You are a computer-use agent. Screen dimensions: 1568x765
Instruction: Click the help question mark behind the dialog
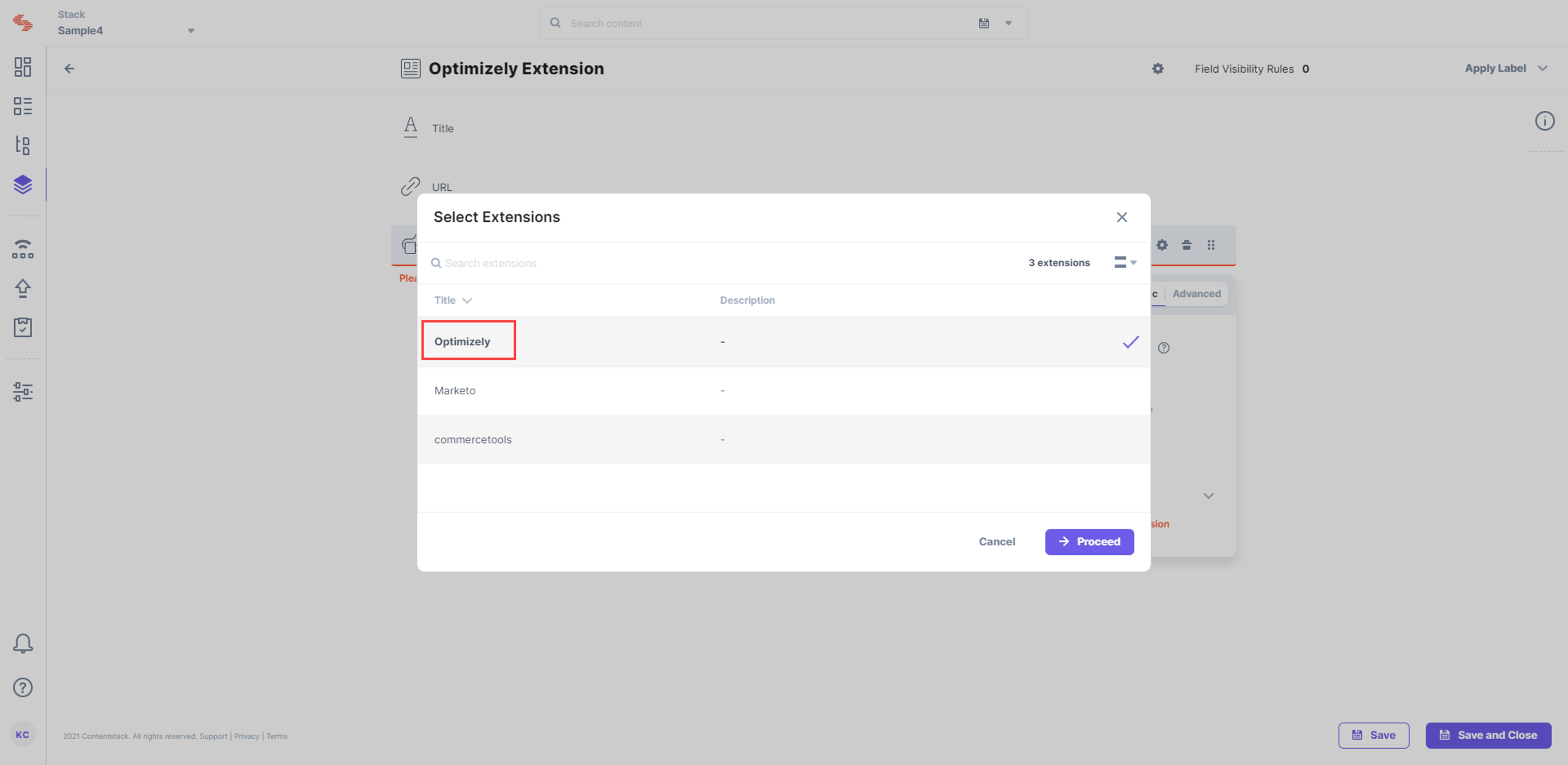pos(1163,347)
